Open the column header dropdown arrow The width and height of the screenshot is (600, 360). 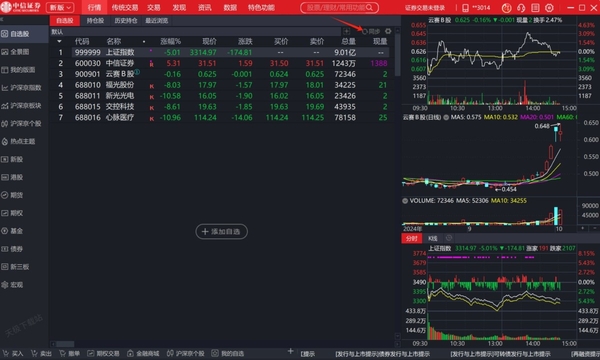coord(59,41)
